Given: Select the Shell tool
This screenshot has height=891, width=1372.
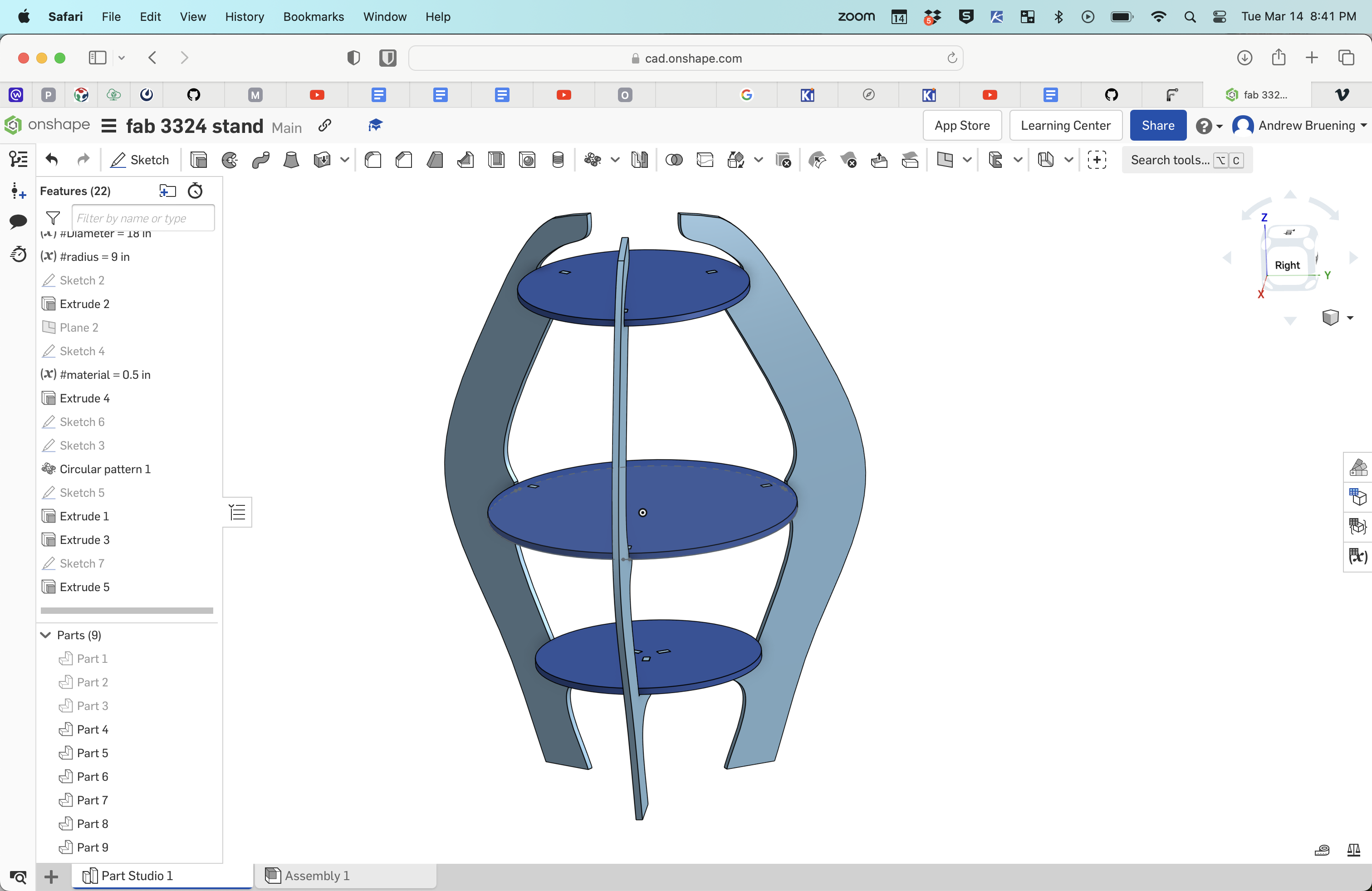Looking at the screenshot, I should tap(496, 160).
